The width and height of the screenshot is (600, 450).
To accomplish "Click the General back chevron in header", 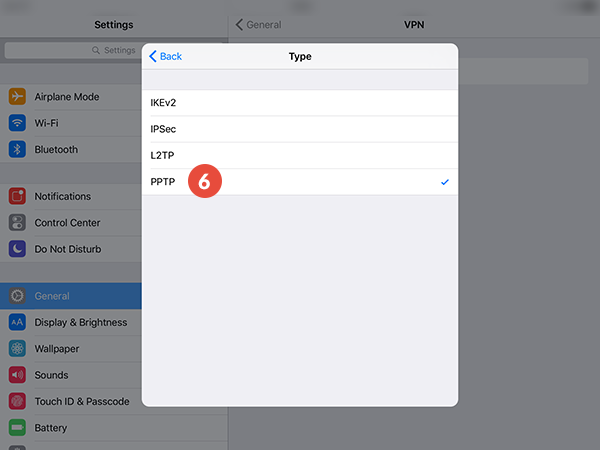I will [239, 25].
